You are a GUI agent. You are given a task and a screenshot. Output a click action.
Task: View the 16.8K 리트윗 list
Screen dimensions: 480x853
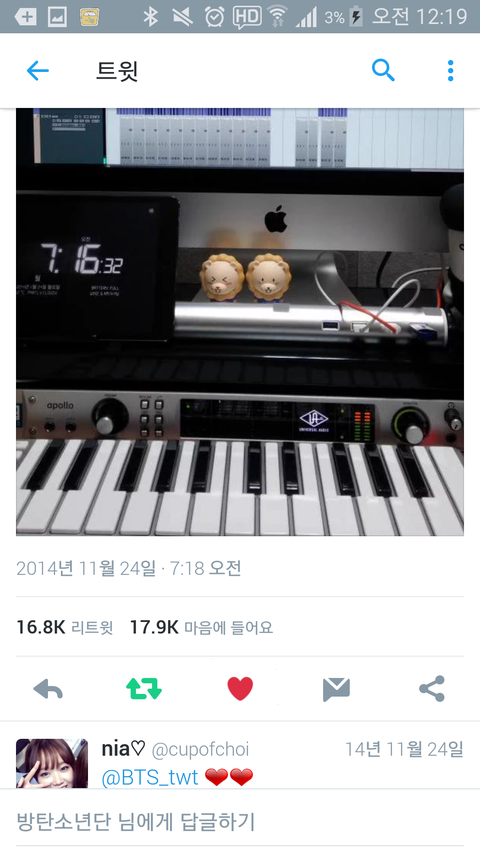[x=65, y=627]
